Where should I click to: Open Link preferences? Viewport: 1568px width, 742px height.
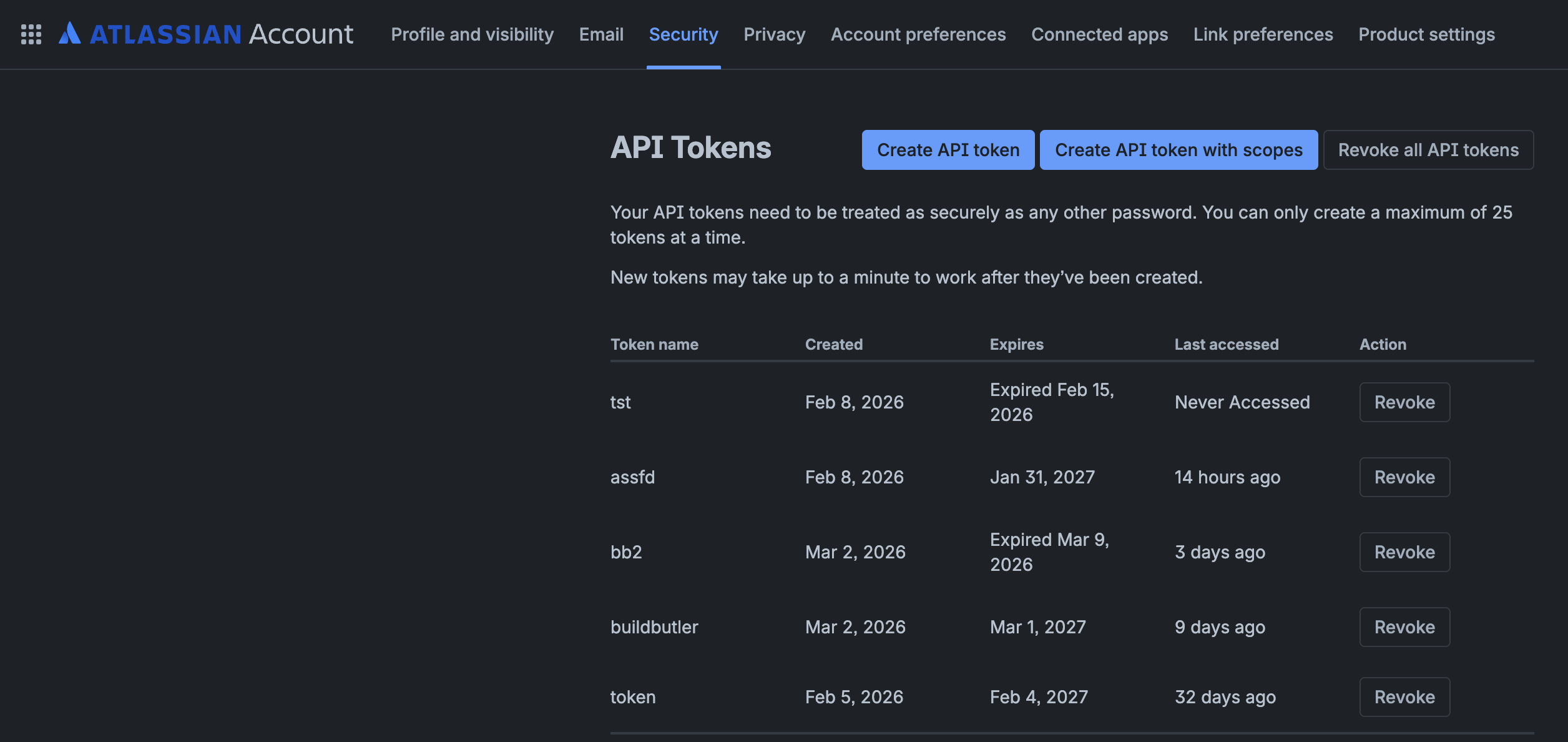1263,34
